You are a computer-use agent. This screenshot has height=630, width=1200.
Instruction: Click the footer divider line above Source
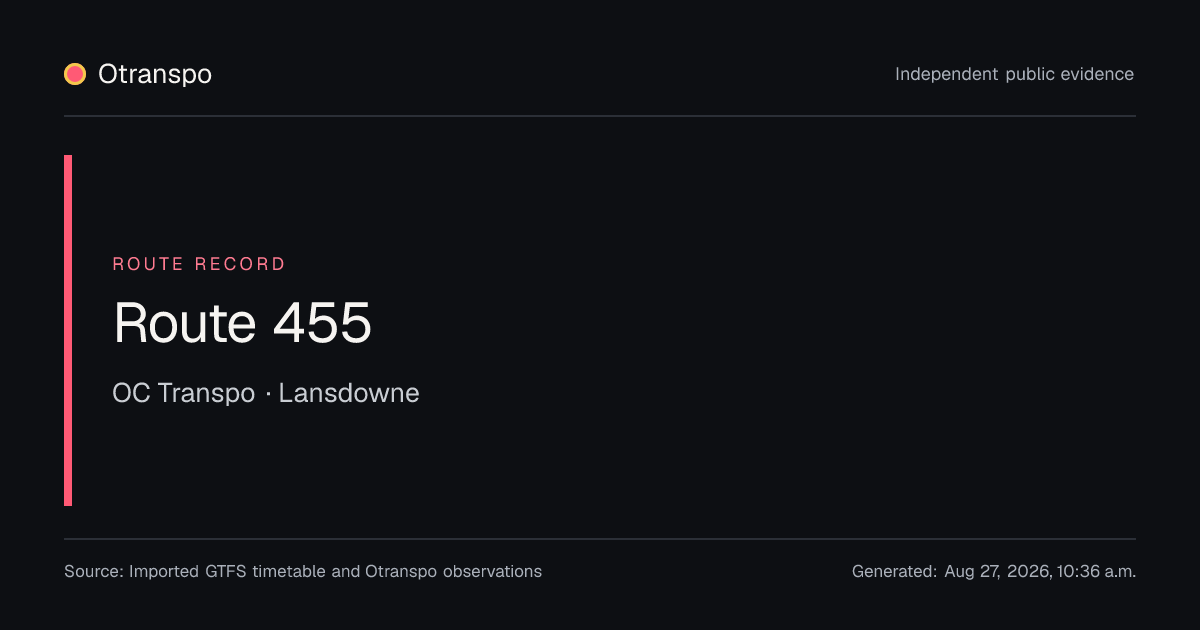tap(600, 539)
